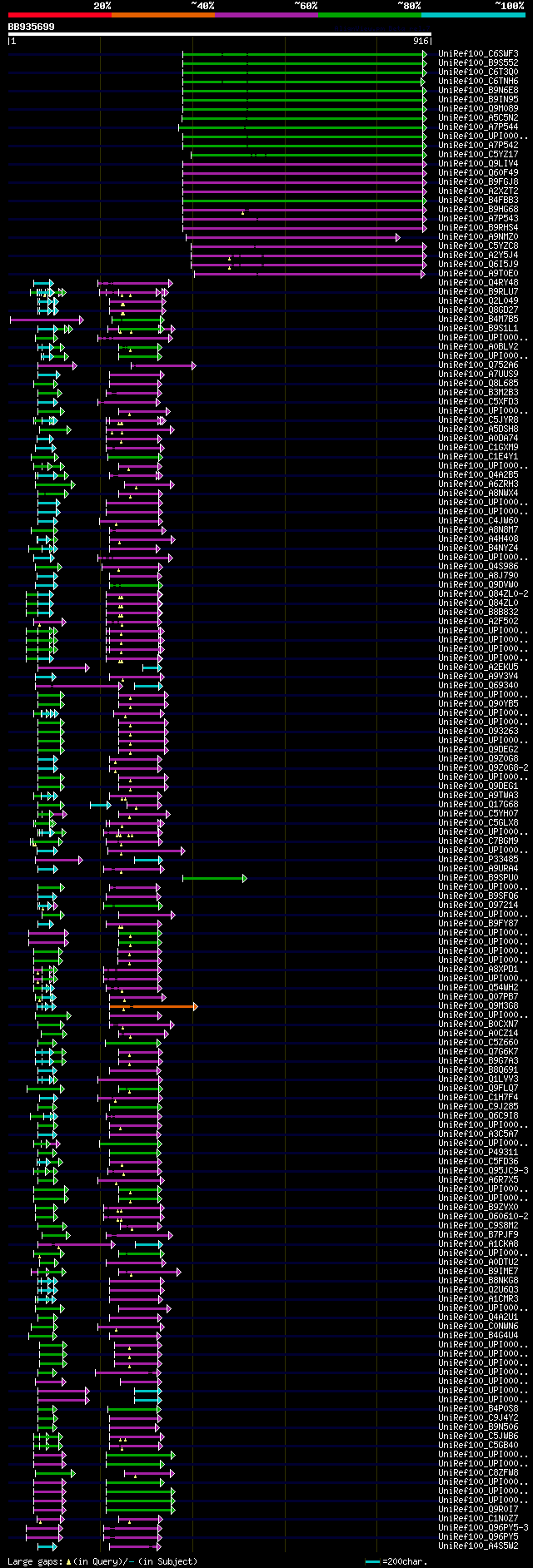Select the UniRef100_Q6I5J9 label
The width and height of the screenshot is (533, 1568).
pos(478,264)
